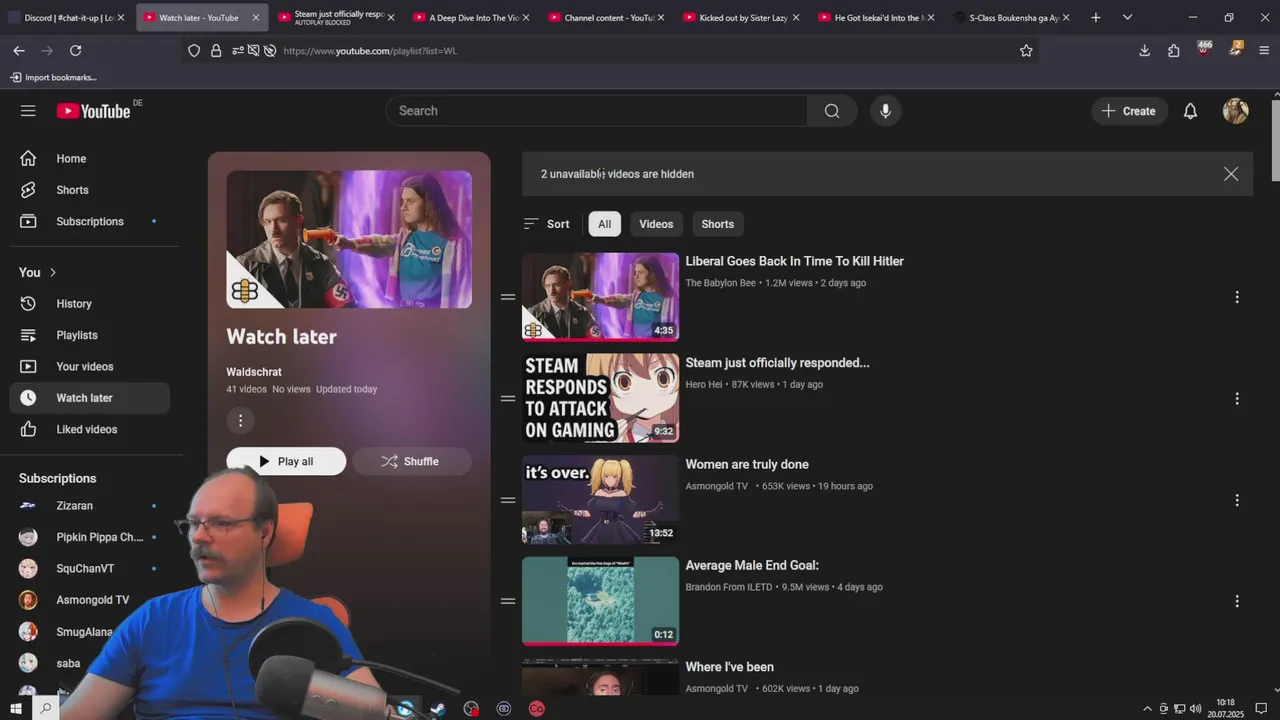
Task: Open Home in the sidebar
Action: click(x=90, y=158)
